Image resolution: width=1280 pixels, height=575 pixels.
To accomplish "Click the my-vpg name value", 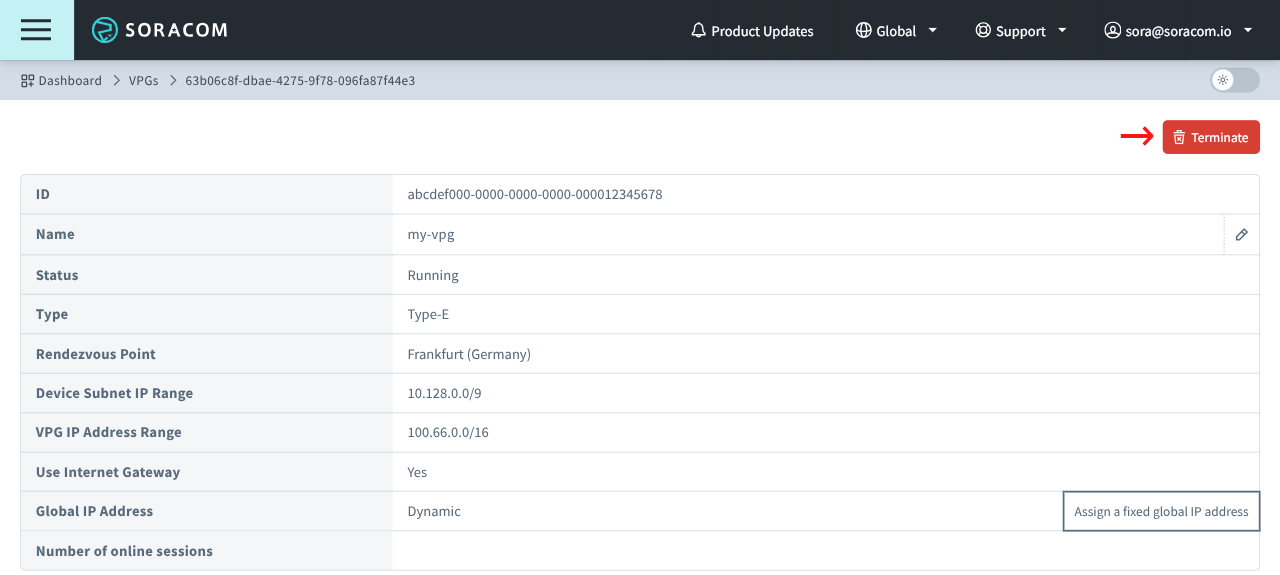I will (431, 235).
